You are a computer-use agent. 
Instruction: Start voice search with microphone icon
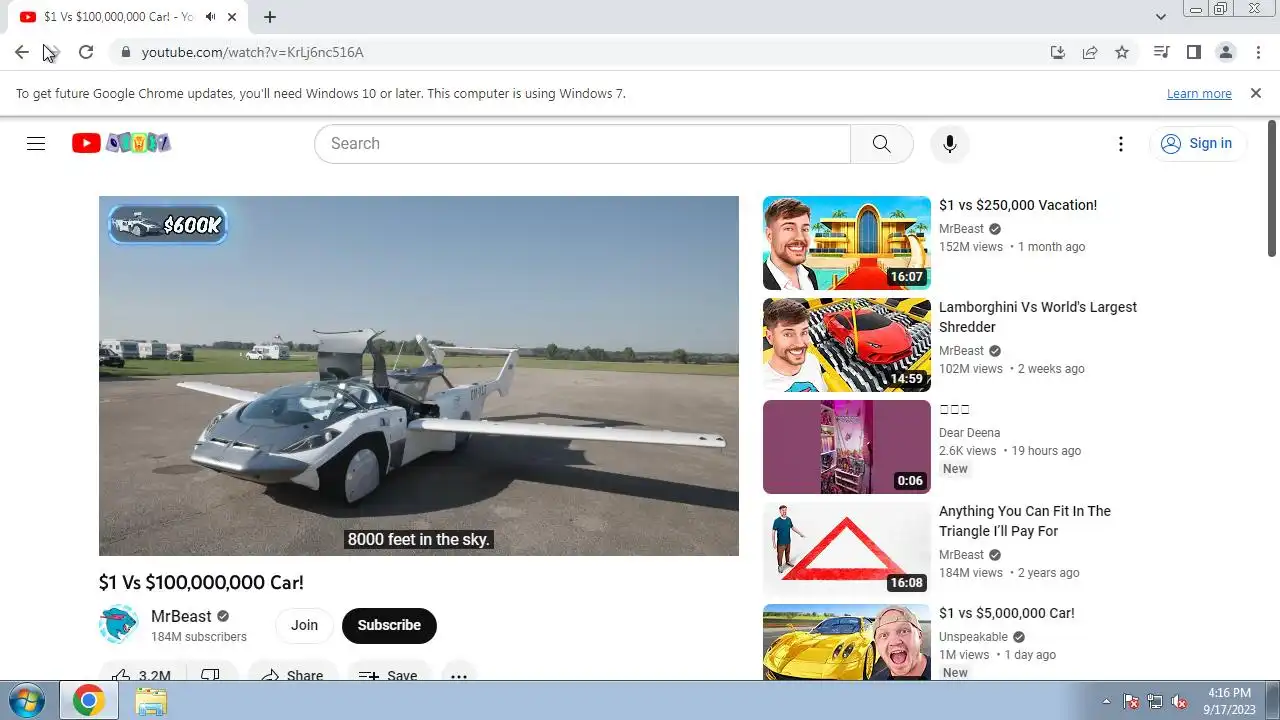point(949,143)
